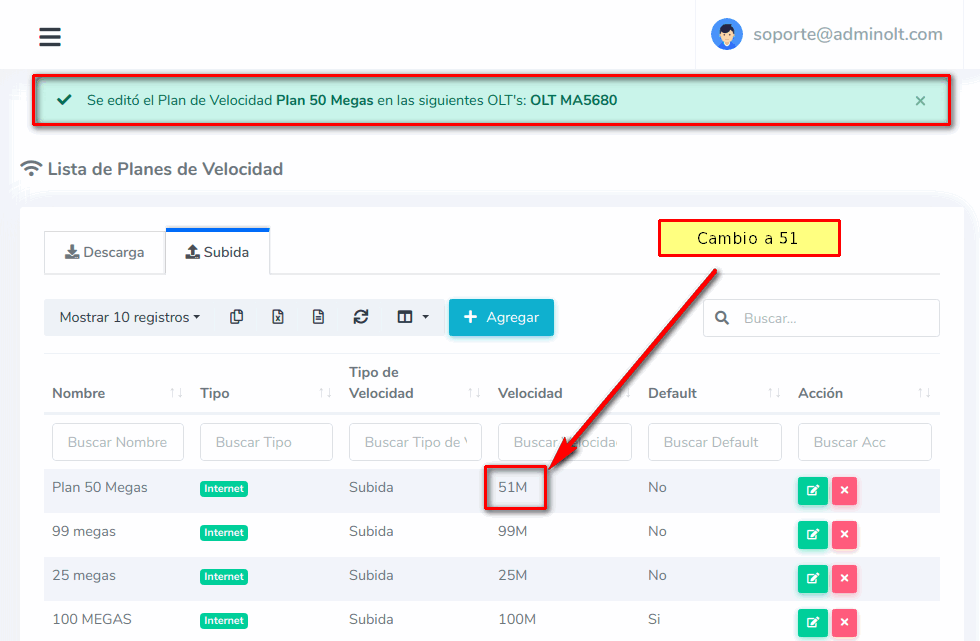Click the Buscar Nombre filter field
This screenshot has height=641, width=980.
coord(118,442)
